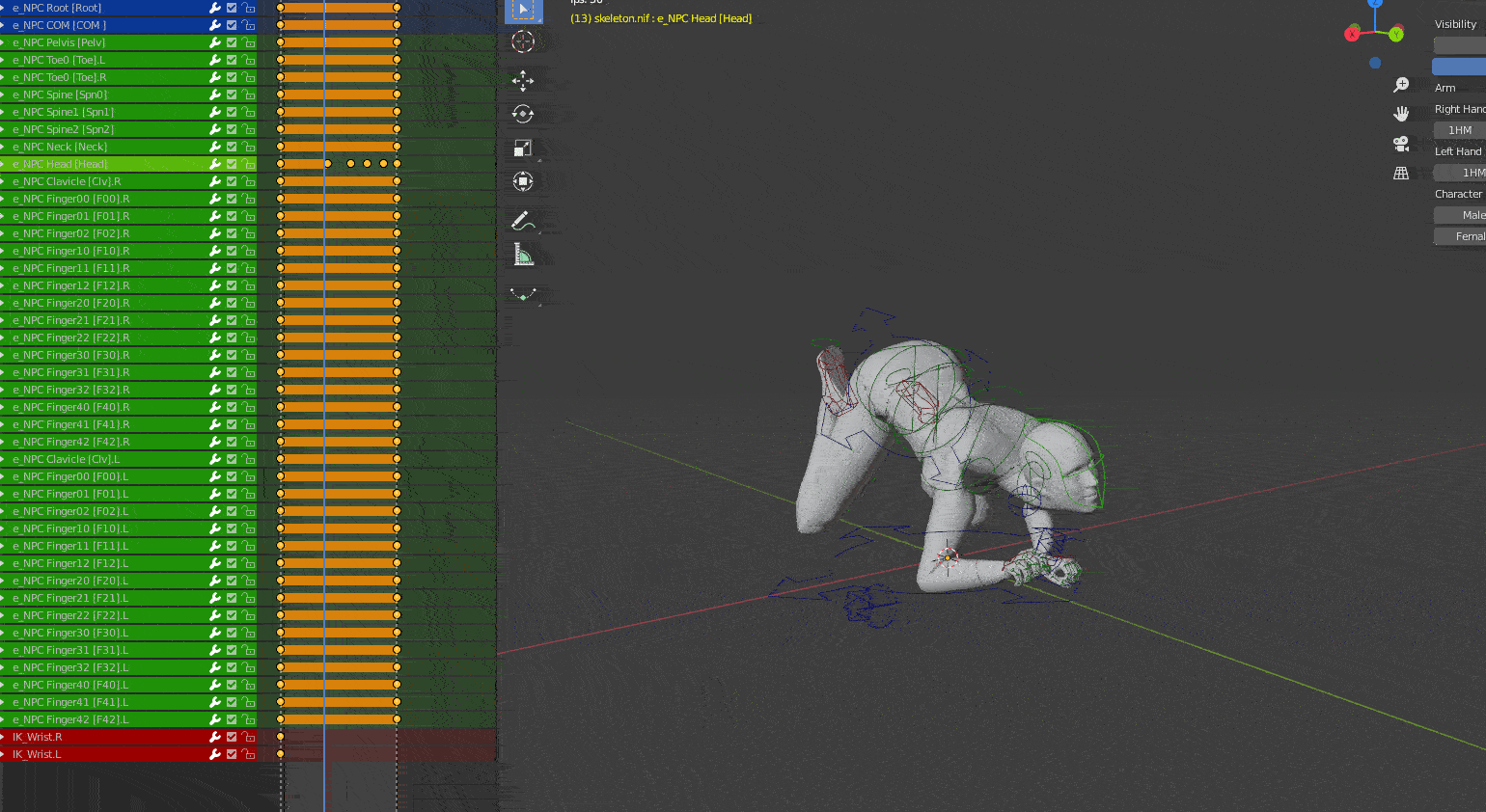Expand the e_NPC Head [Head] channel group
This screenshot has width=1486, height=812.
[3, 164]
